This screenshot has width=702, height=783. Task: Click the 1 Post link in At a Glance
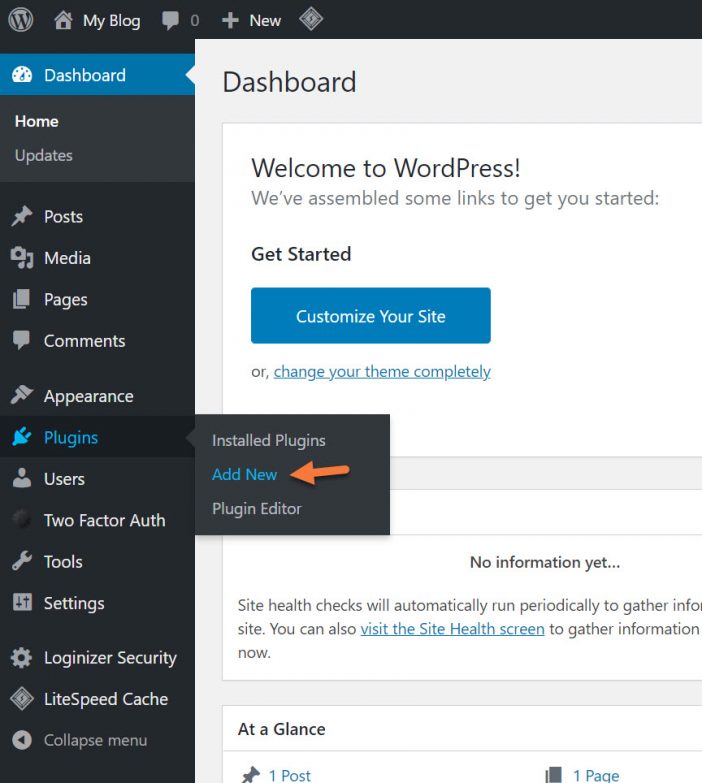click(289, 775)
